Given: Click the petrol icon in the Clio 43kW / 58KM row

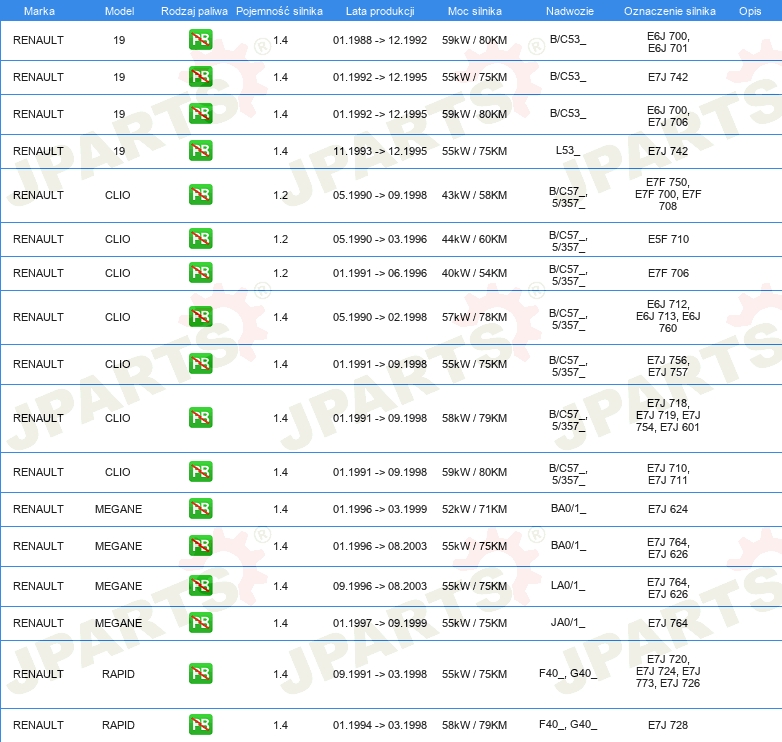Looking at the screenshot, I should [x=200, y=194].
